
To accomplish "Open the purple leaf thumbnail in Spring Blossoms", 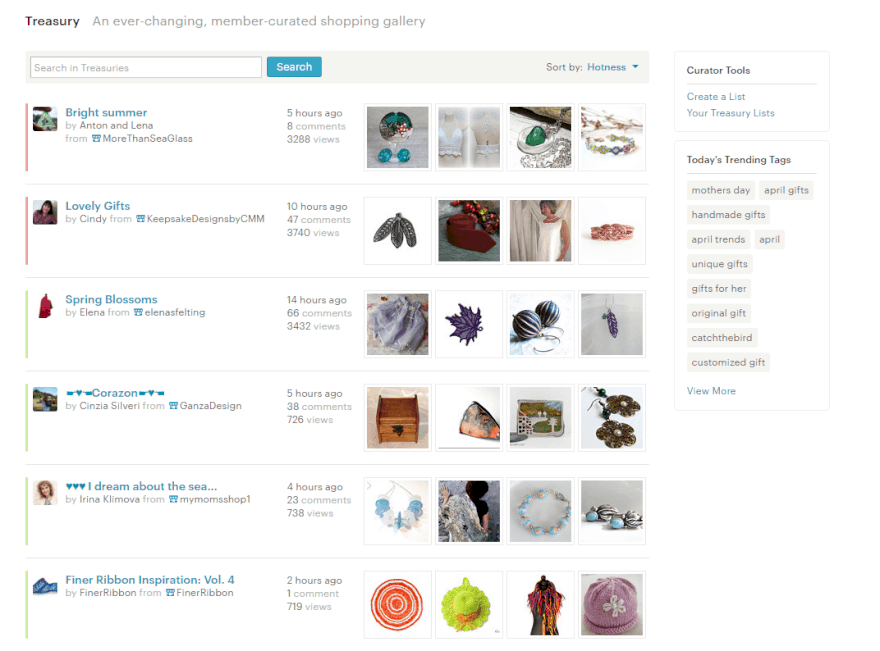I will pyautogui.click(x=469, y=324).
